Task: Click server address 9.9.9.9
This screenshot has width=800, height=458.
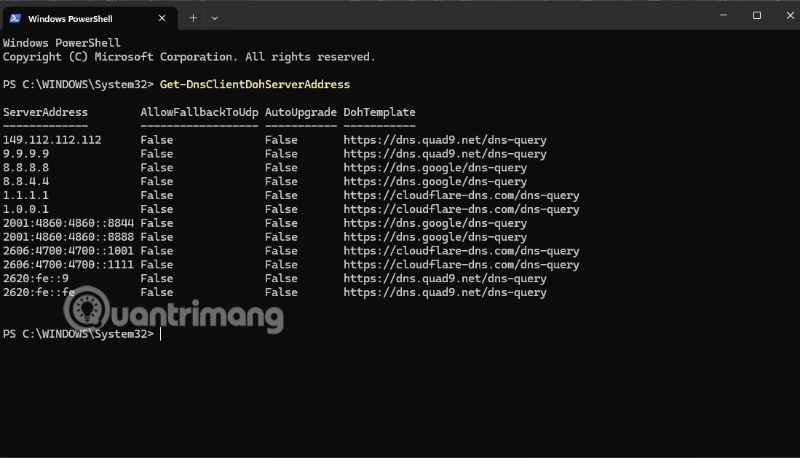Action: click(26, 154)
